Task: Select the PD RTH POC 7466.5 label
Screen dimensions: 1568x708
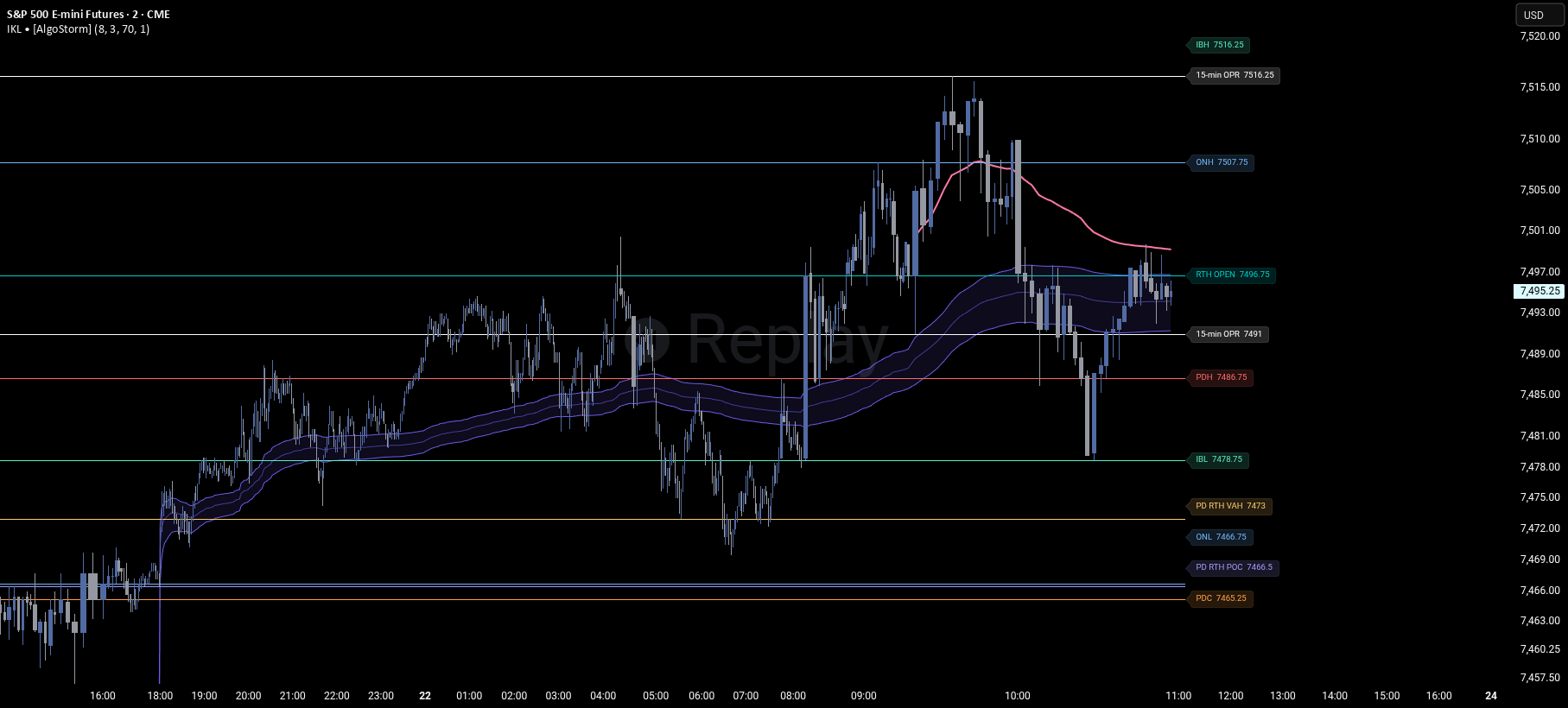Action: tap(1234, 567)
